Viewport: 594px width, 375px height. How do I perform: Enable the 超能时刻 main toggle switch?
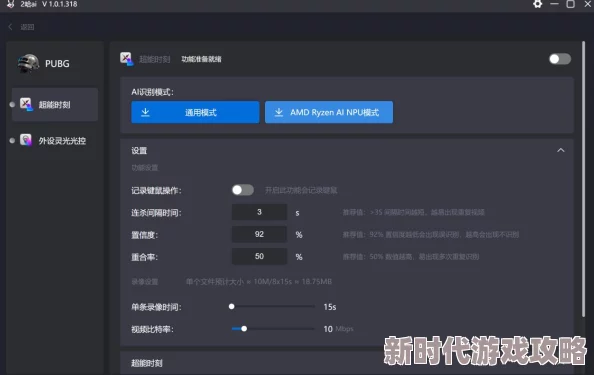tap(560, 59)
